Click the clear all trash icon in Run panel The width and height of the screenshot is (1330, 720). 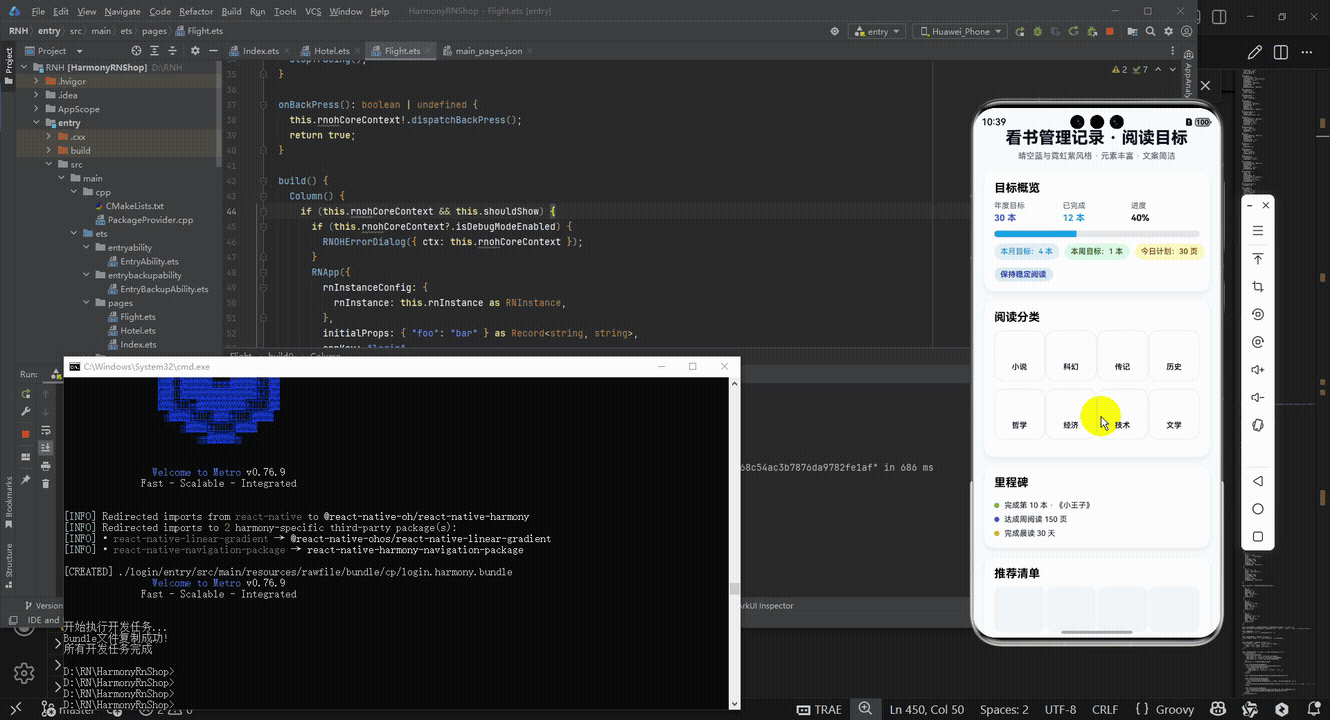pos(45,483)
